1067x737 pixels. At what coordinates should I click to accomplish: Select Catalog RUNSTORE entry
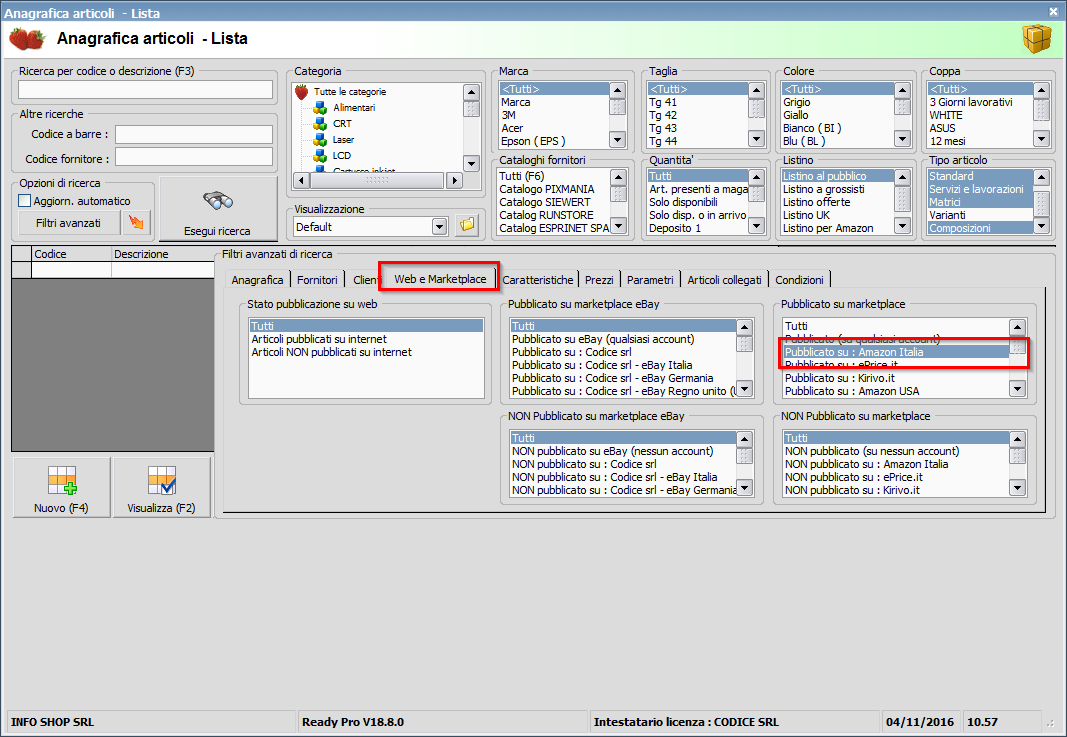(x=553, y=215)
